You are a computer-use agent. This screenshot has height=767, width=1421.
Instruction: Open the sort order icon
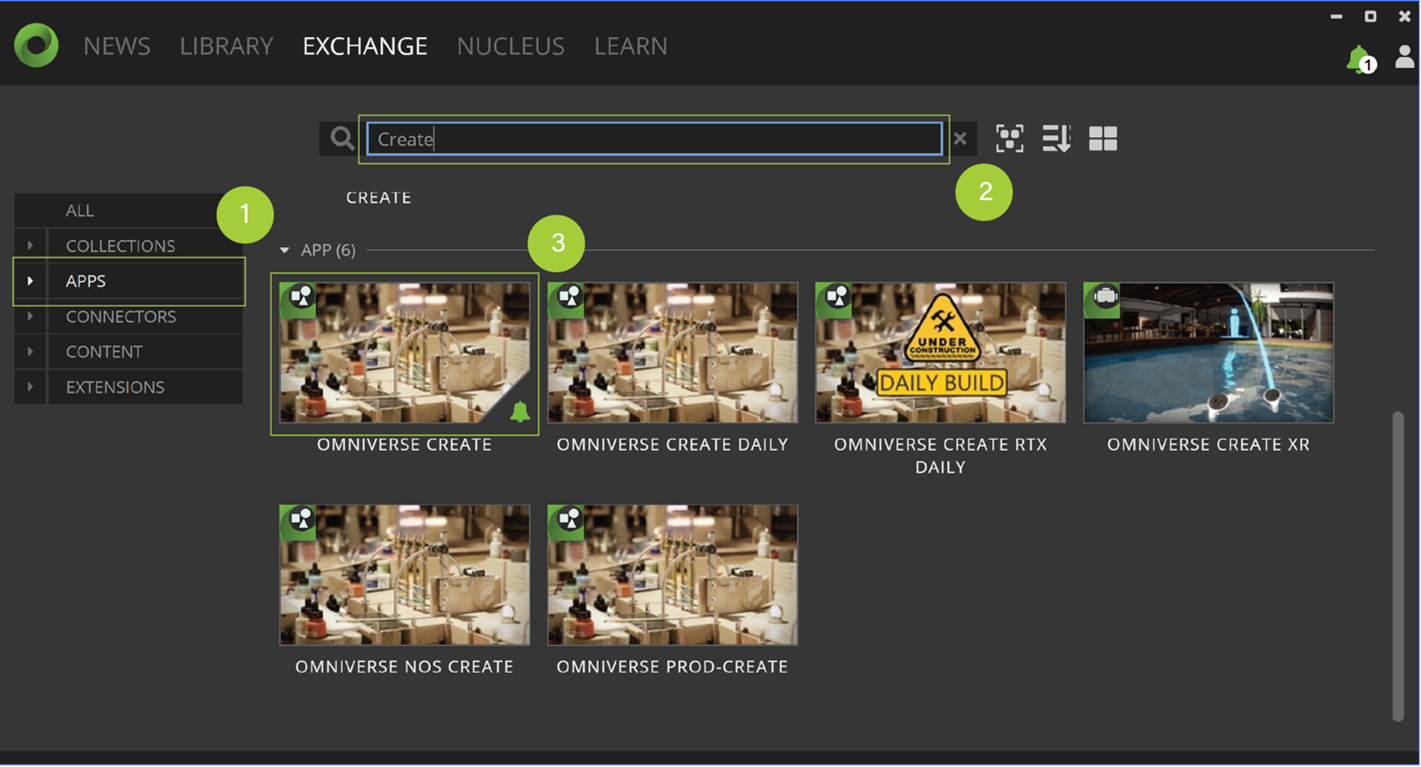[x=1056, y=139]
